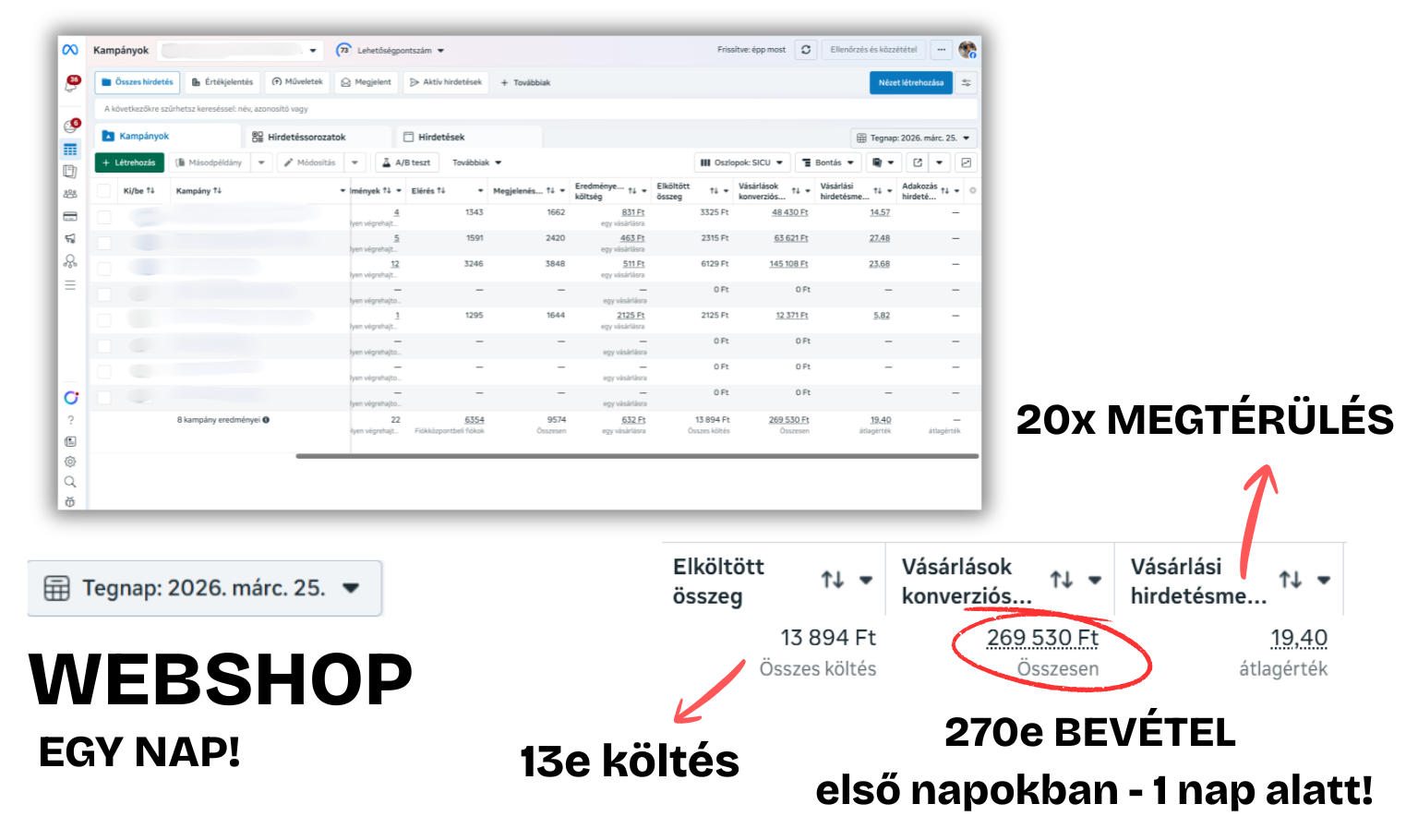The width and height of the screenshot is (1418, 840).
Task: Tick the select-all checkbox in table header
Action: coord(104,191)
